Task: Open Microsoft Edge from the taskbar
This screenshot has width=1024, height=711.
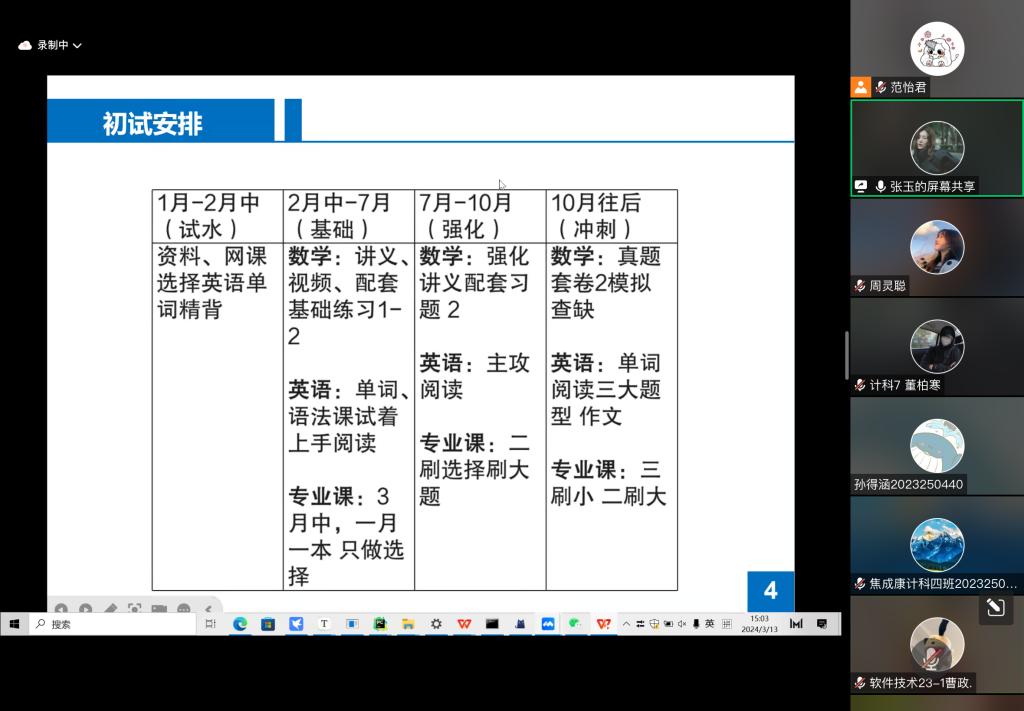Action: (240, 624)
